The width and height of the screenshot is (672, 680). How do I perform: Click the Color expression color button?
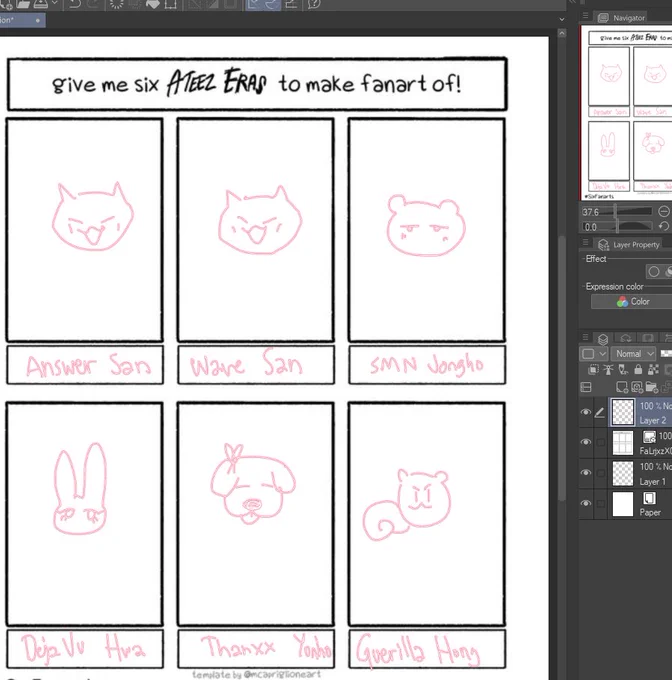[632, 301]
